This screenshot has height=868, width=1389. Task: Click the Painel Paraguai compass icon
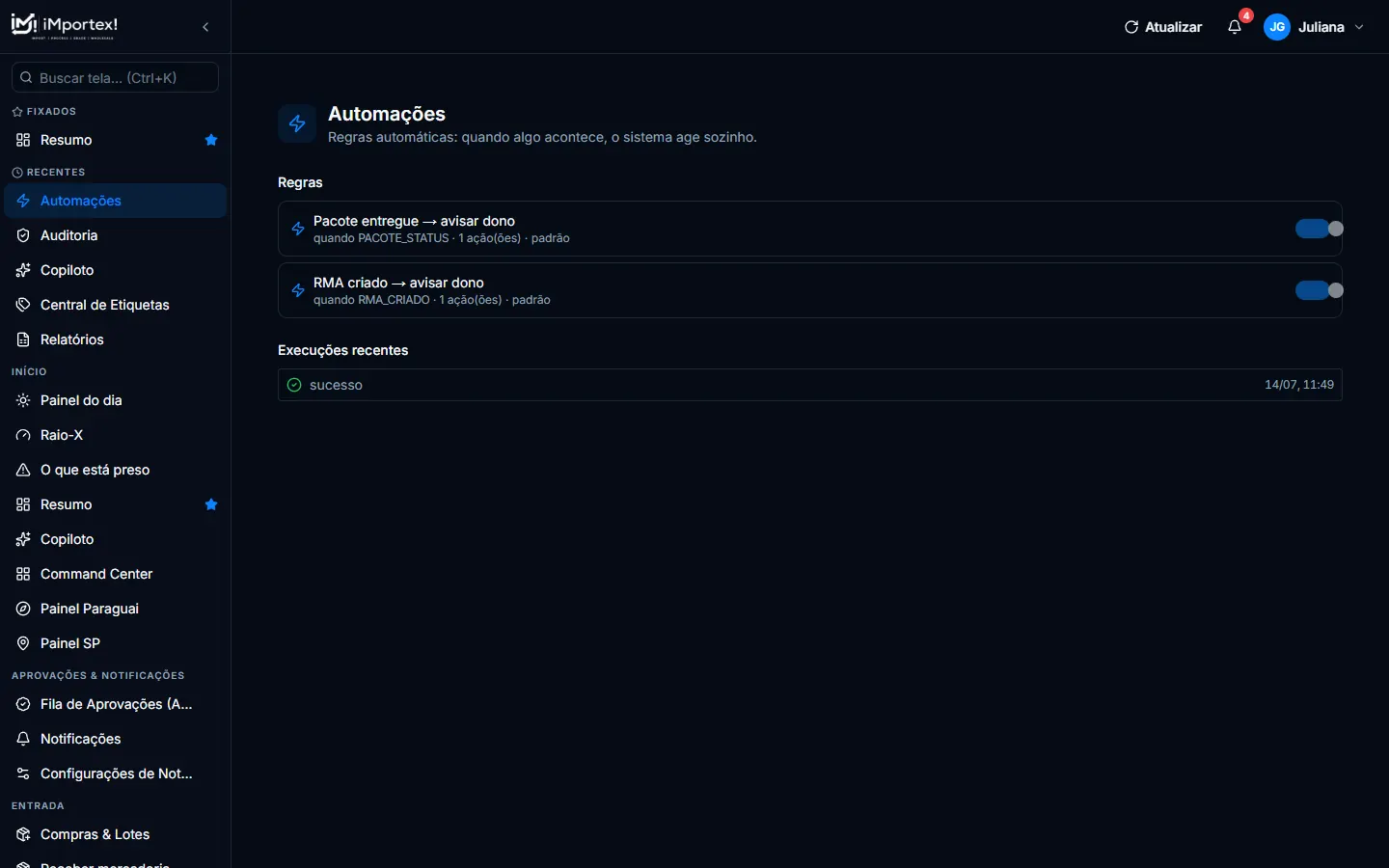23,609
